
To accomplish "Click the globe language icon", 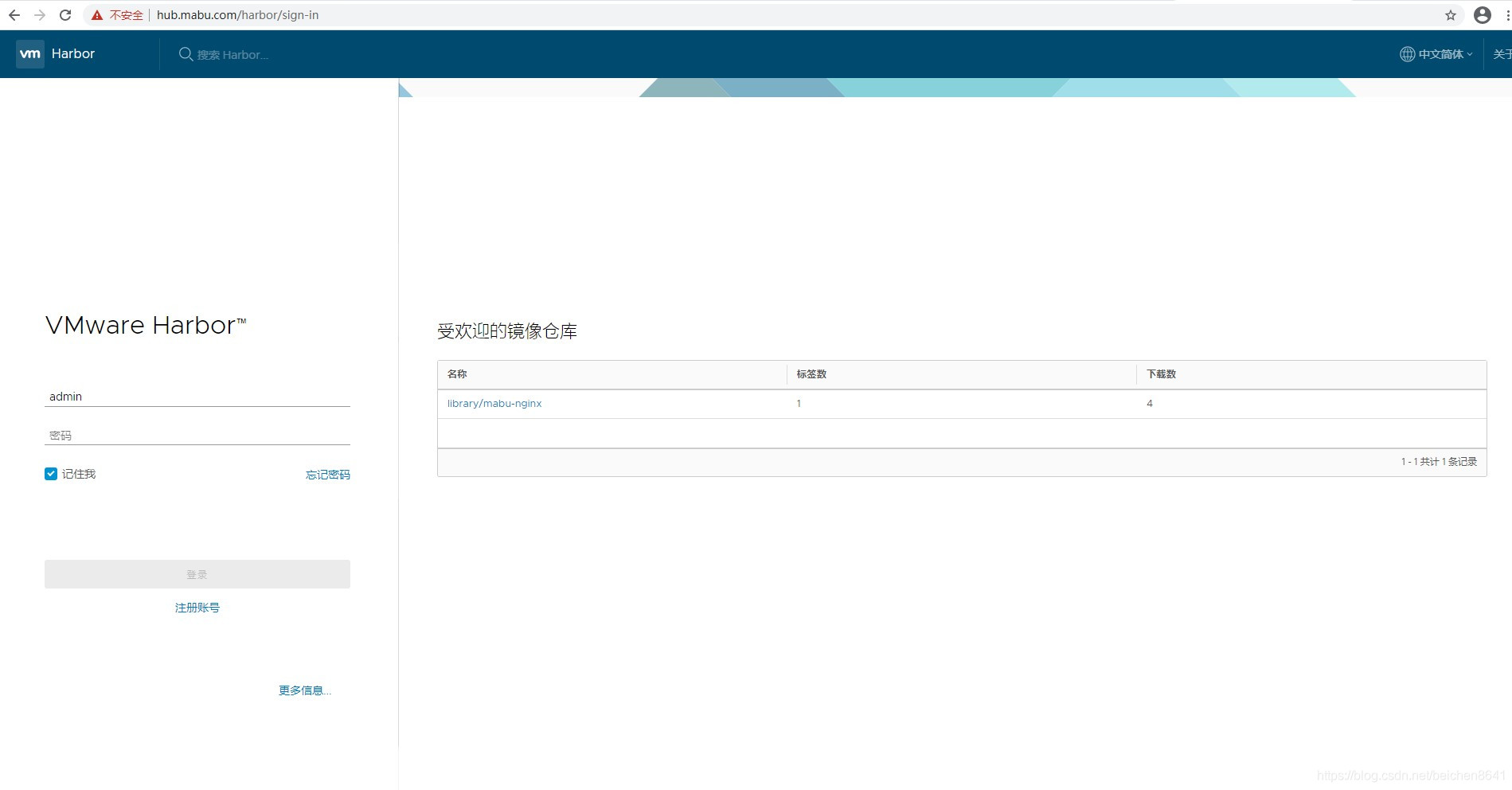I will pyautogui.click(x=1408, y=54).
